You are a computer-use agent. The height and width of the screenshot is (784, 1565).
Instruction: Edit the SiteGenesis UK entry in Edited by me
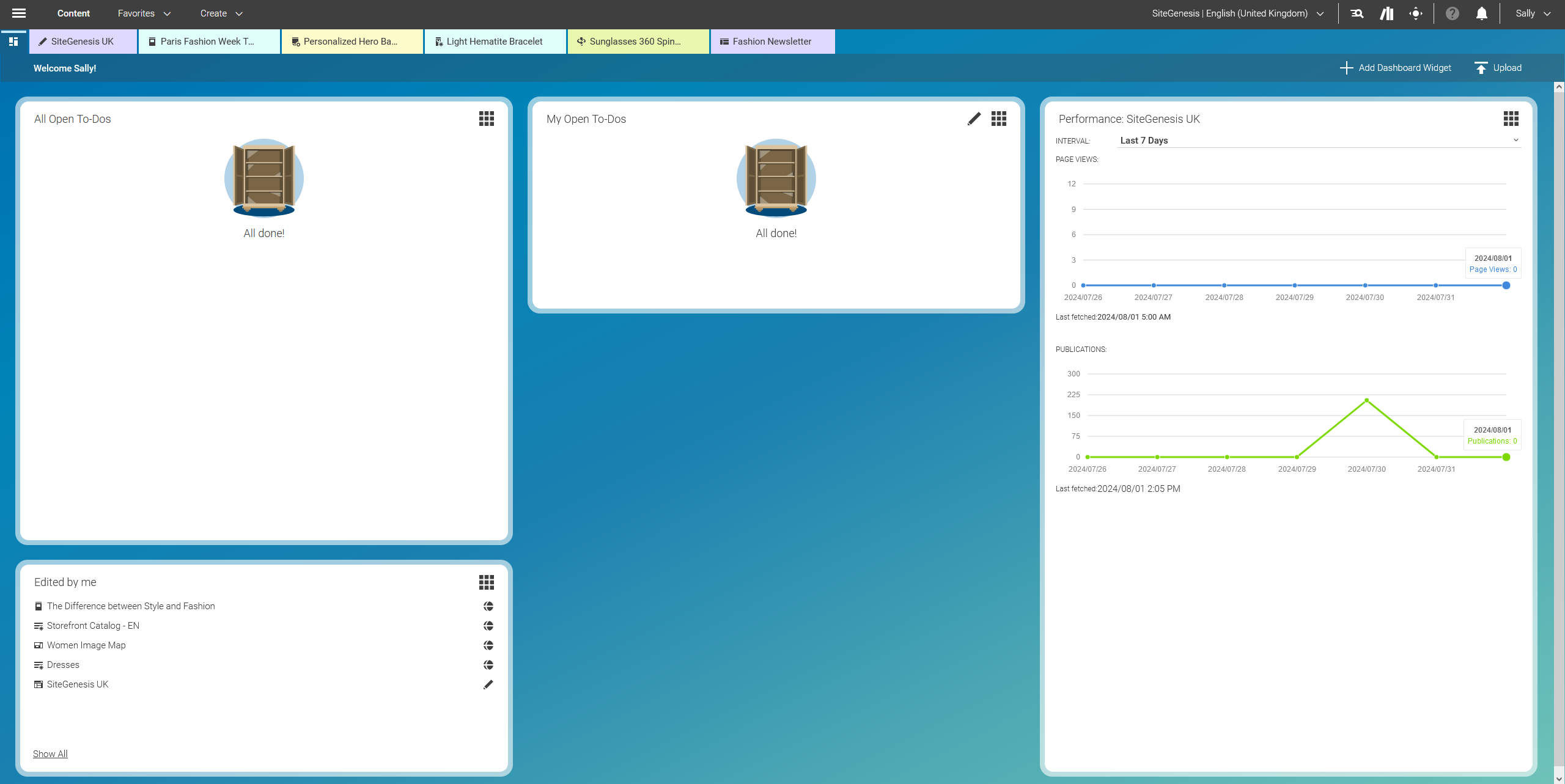pyautogui.click(x=487, y=684)
